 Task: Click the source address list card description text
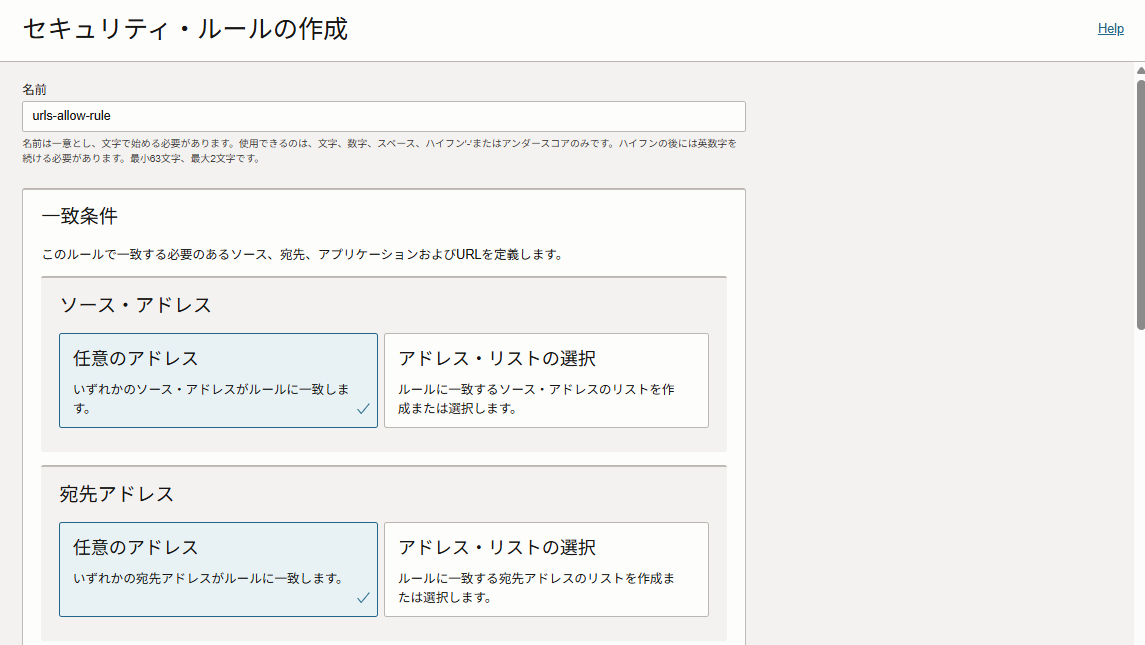coord(536,398)
